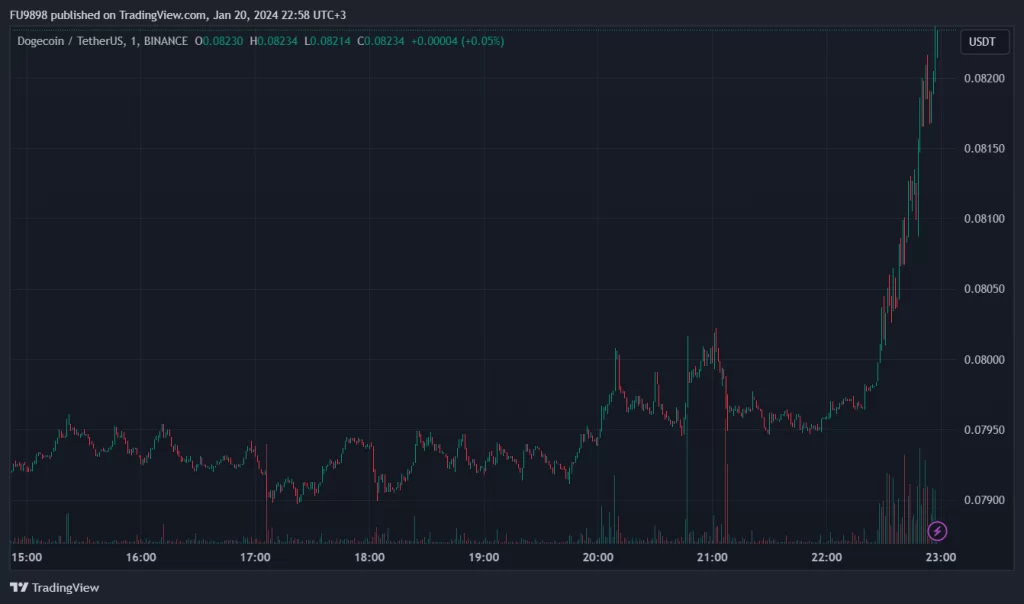Select the 18:00 mark on time axis
Image resolution: width=1024 pixels, height=604 pixels.
click(x=369, y=557)
